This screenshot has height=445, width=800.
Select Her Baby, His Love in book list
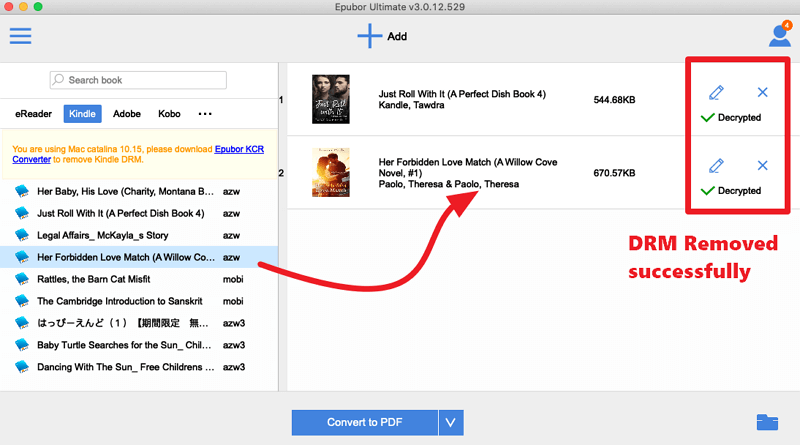click(139, 191)
